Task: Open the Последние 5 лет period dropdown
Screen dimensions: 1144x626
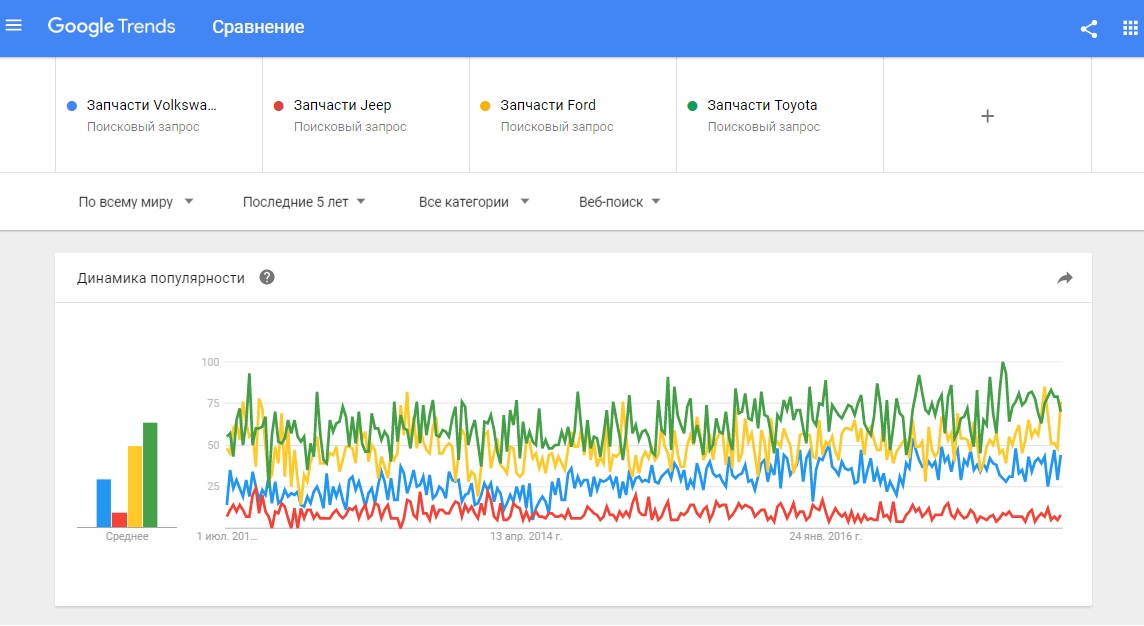Action: point(304,202)
